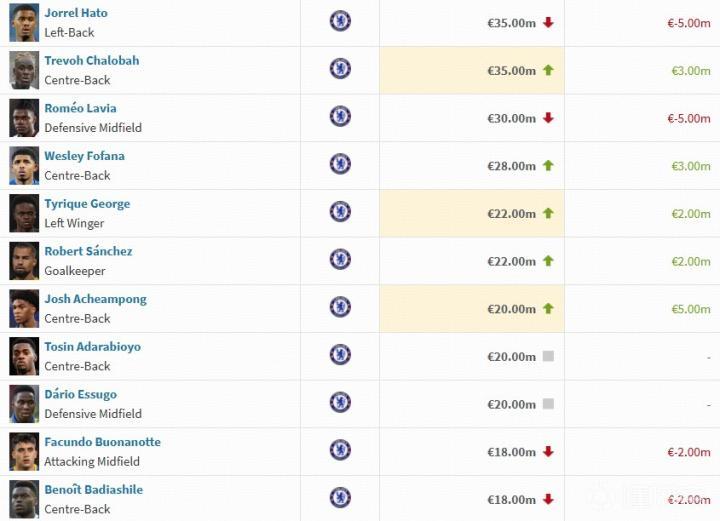
Task: Click red down arrow next to Hato's €35.00m
Action: click(x=548, y=22)
